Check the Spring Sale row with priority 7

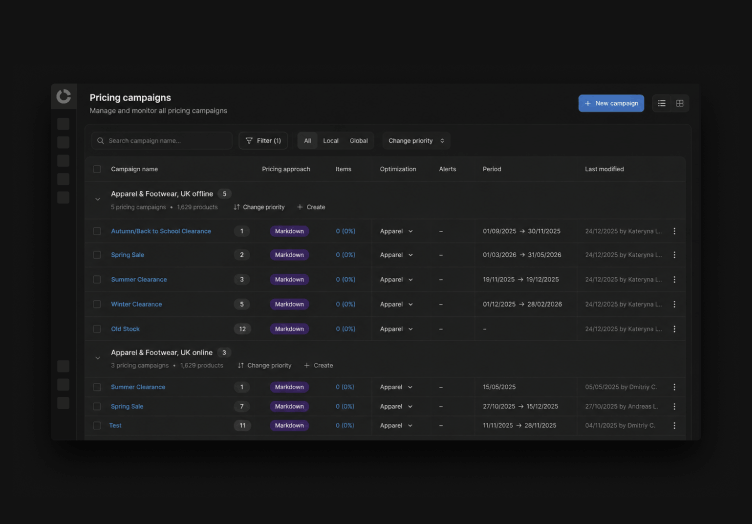point(97,407)
